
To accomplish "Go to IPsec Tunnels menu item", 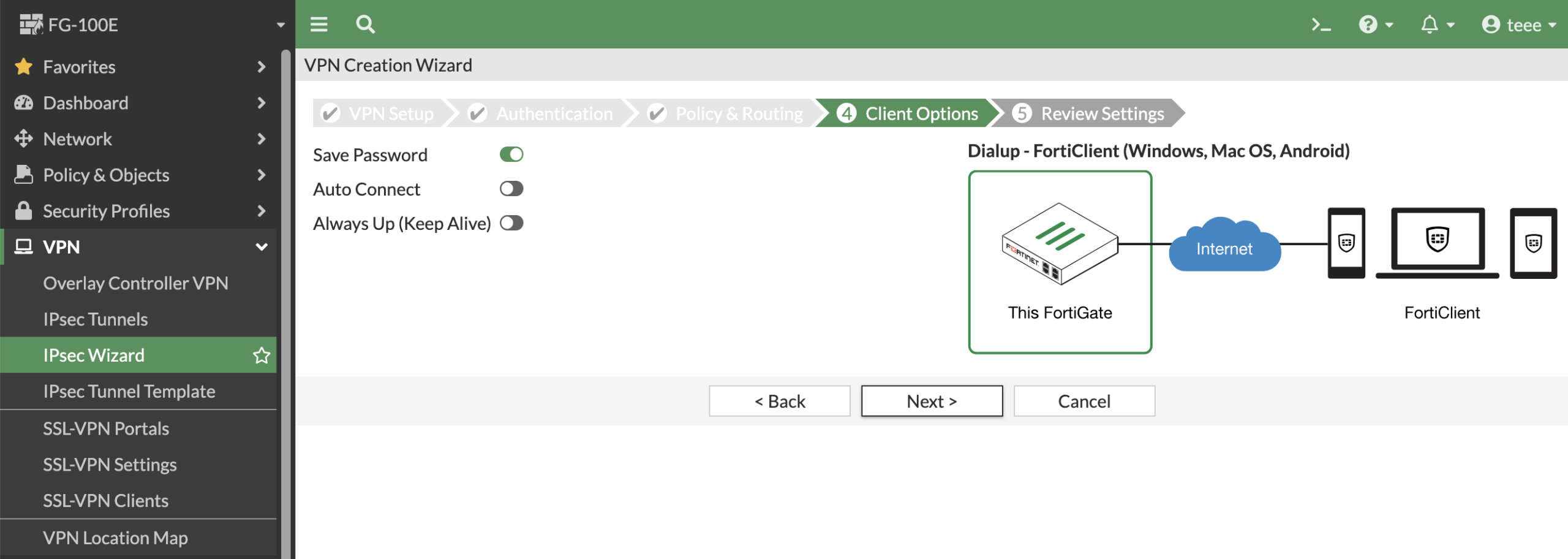I will coord(96,319).
